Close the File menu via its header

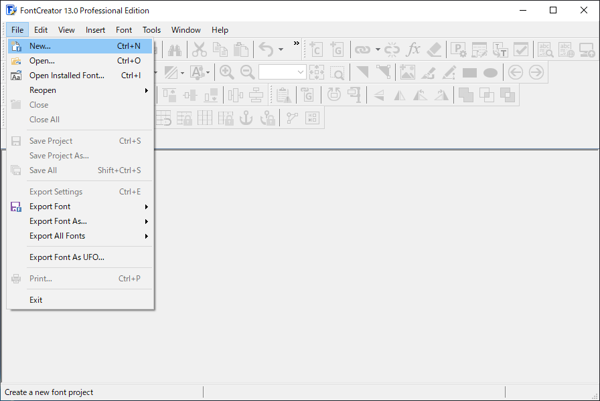point(17,30)
